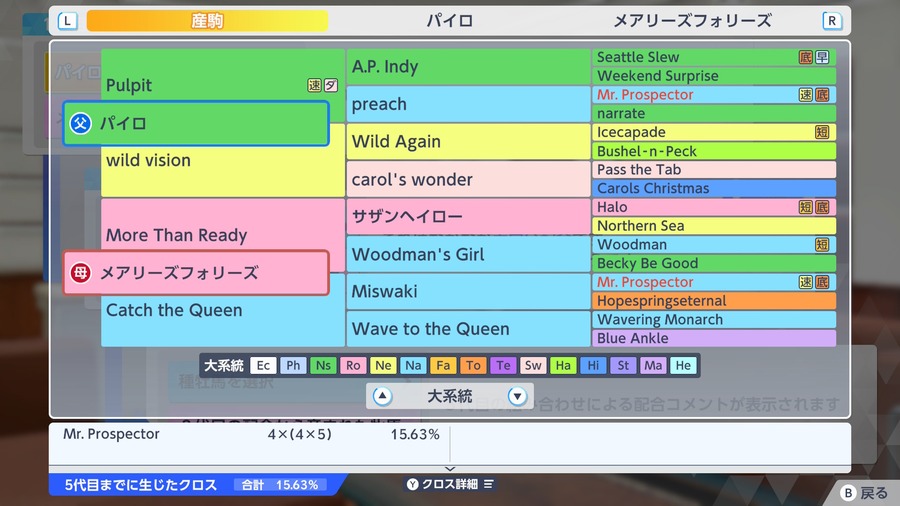Click the 短 badge on Icecapade

point(823,132)
